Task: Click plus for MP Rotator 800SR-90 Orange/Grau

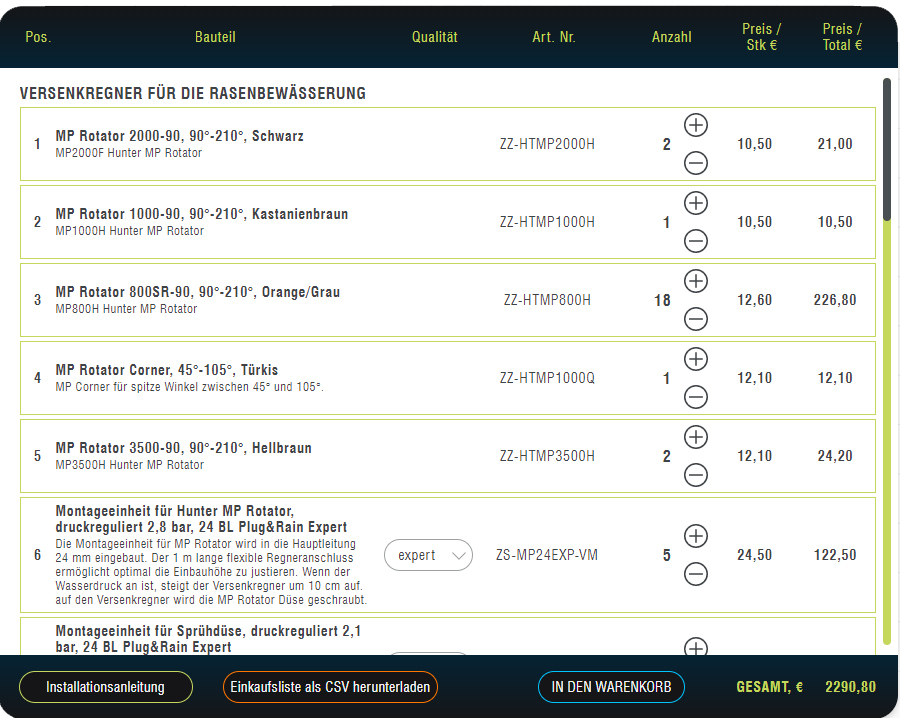Action: point(695,281)
